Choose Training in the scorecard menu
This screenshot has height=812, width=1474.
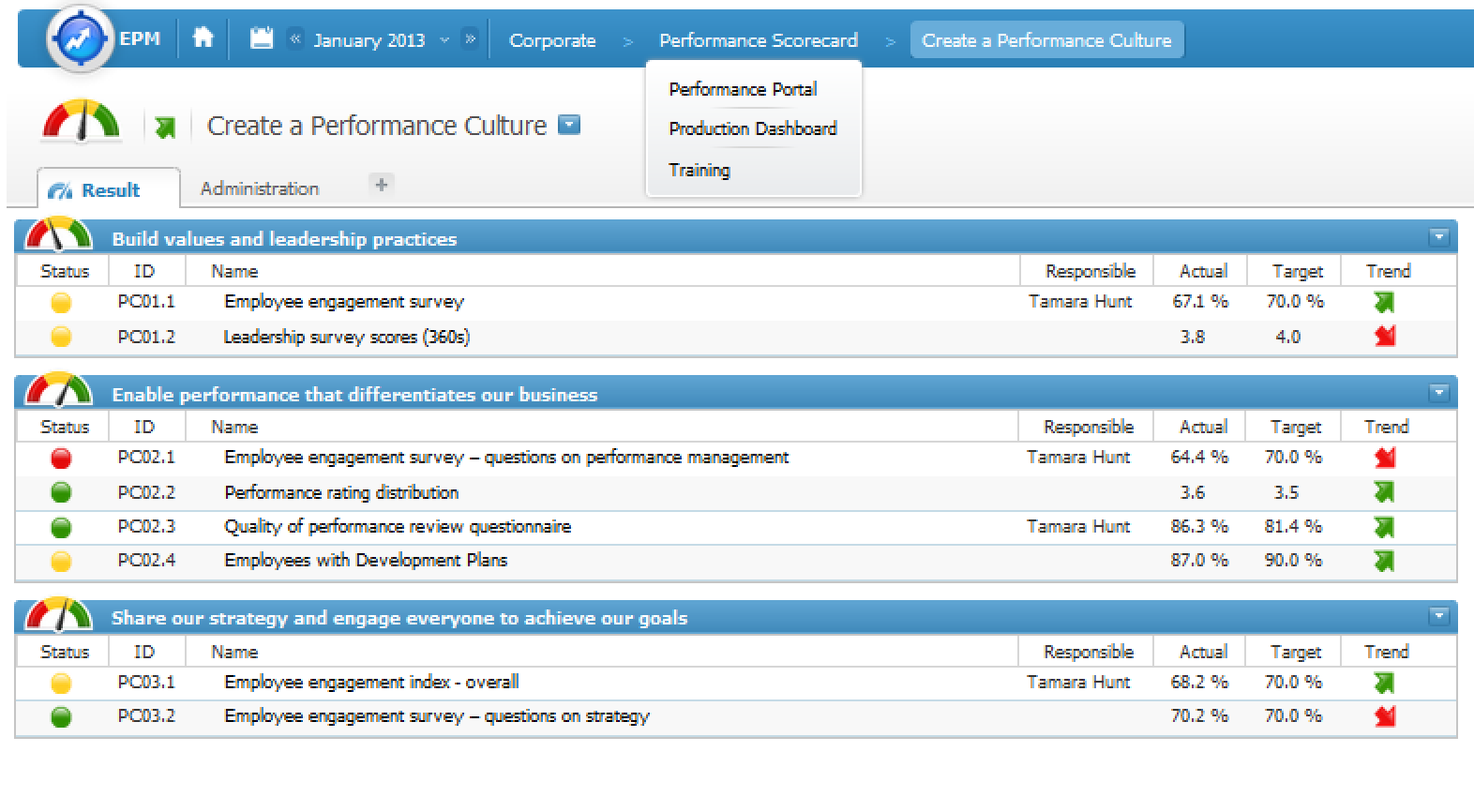pyautogui.click(x=699, y=170)
